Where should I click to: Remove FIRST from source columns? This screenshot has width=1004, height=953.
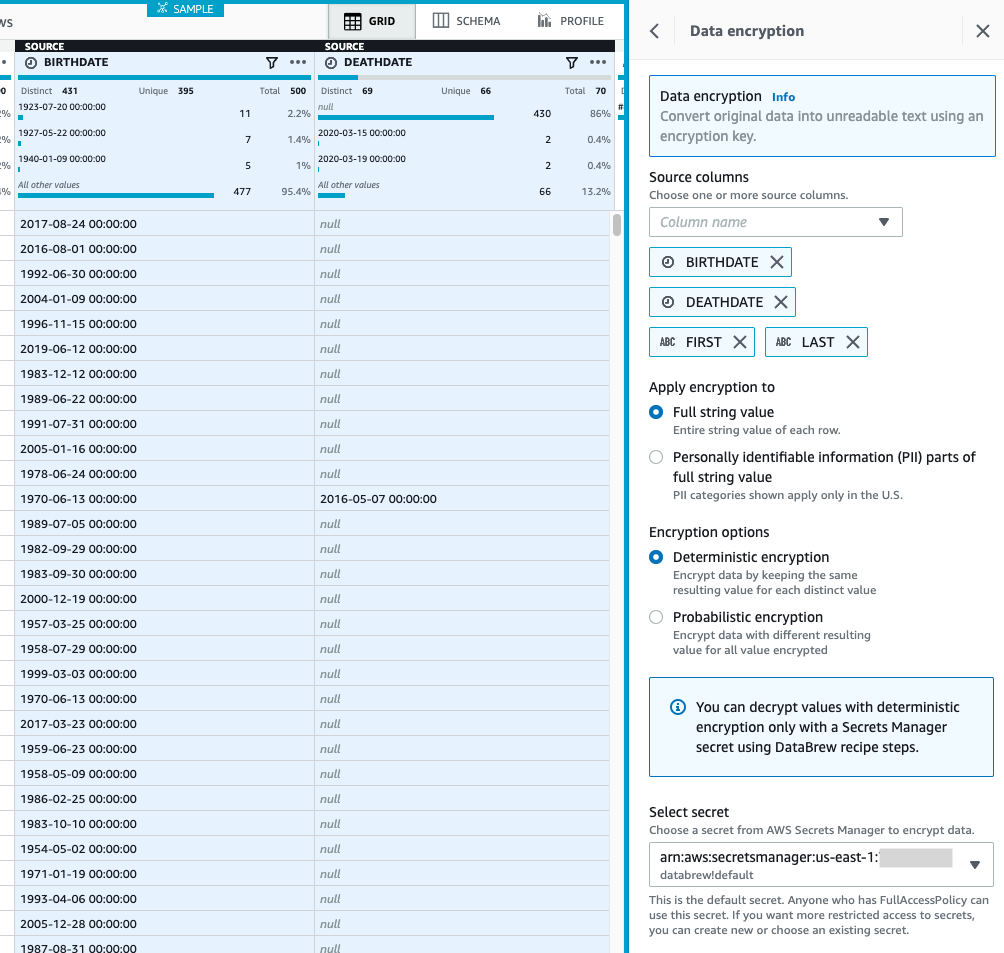[740, 342]
